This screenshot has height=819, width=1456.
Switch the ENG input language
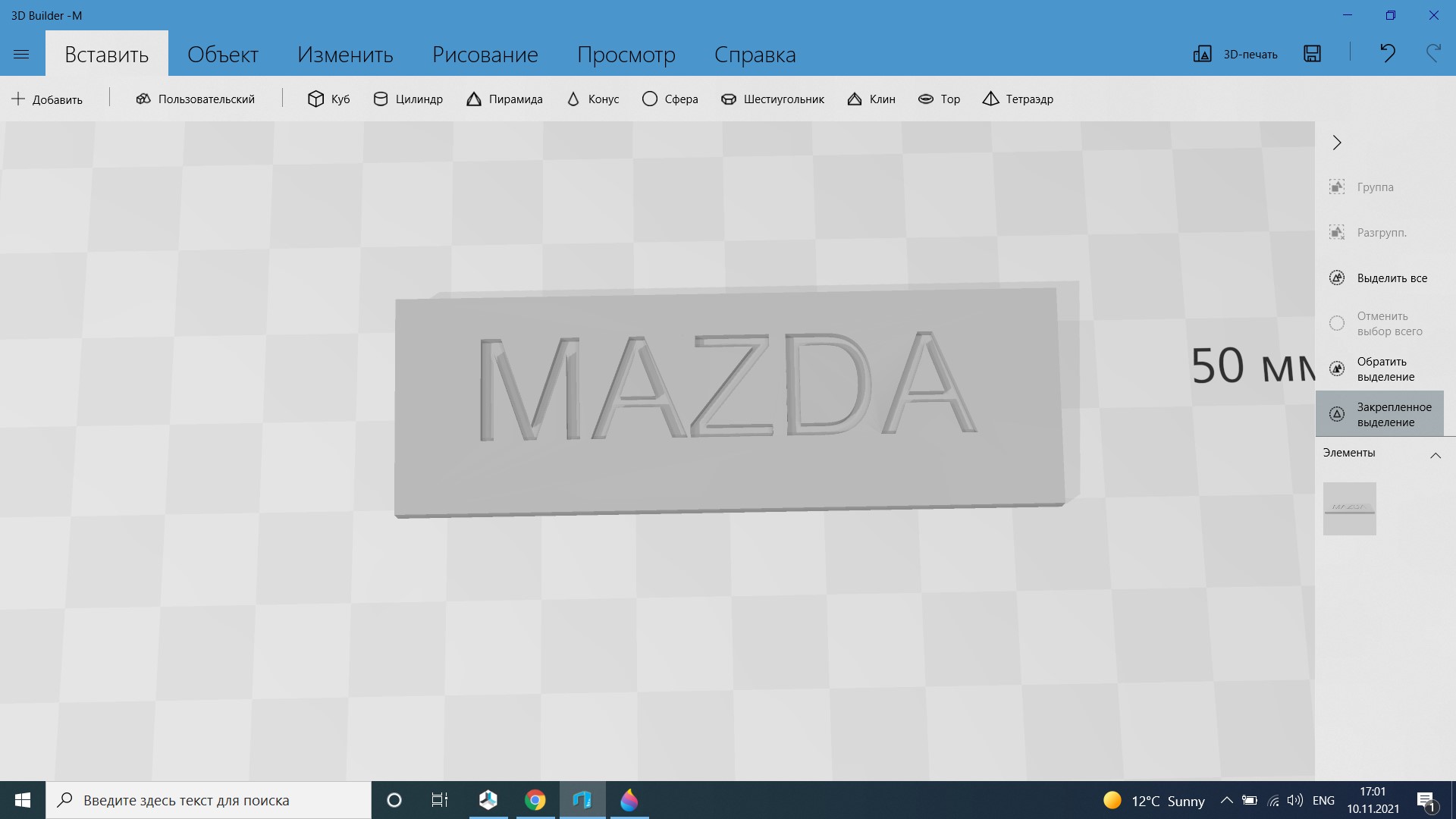(1323, 800)
